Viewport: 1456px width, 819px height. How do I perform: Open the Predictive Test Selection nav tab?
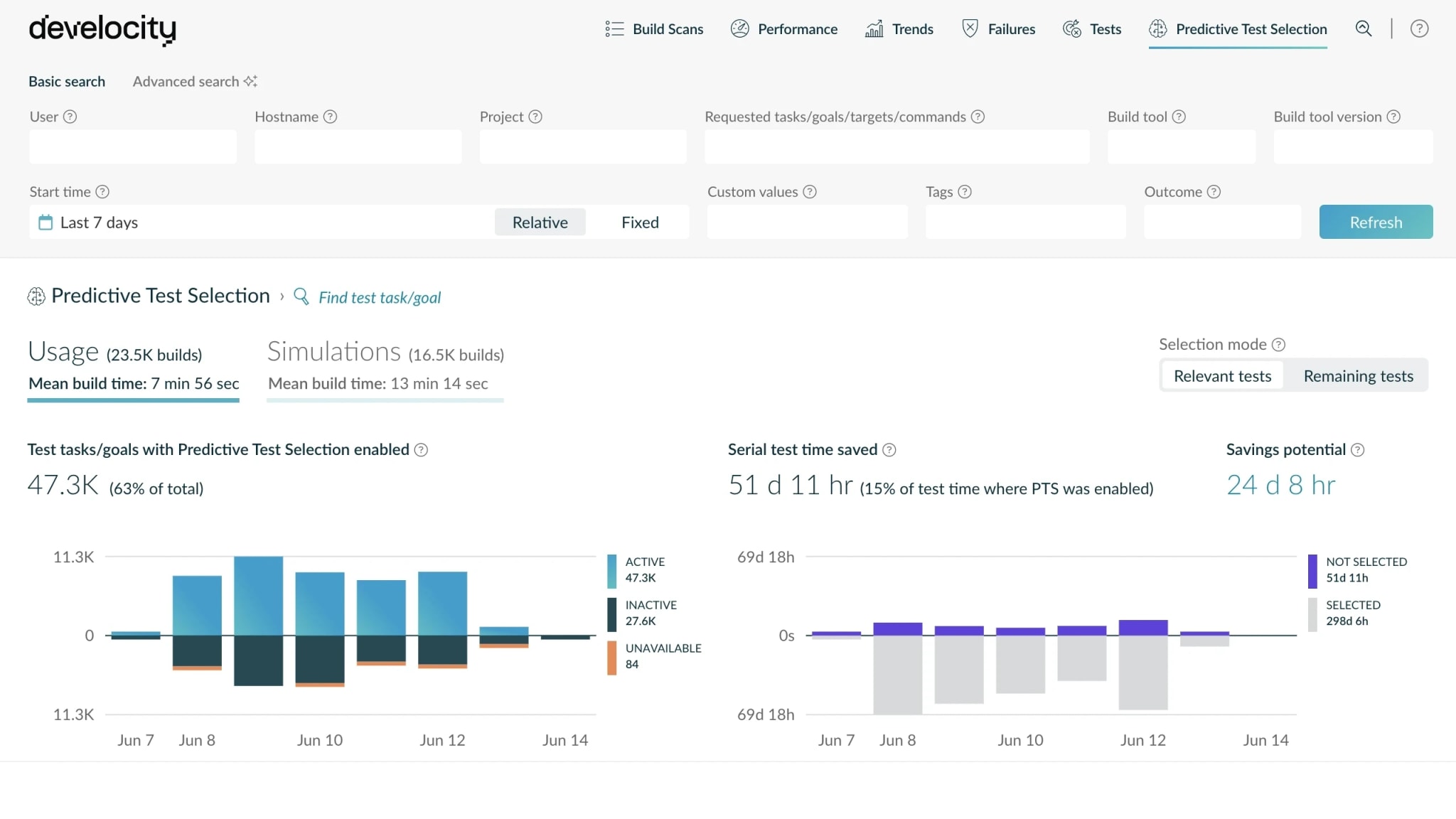[1238, 29]
